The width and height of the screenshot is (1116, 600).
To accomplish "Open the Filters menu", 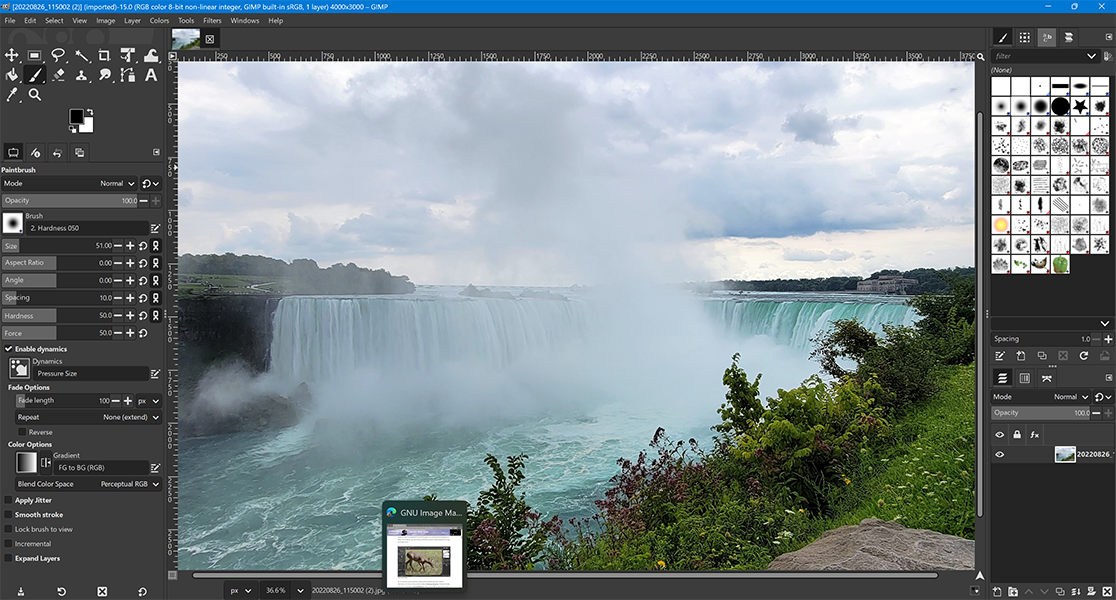I will 212,20.
